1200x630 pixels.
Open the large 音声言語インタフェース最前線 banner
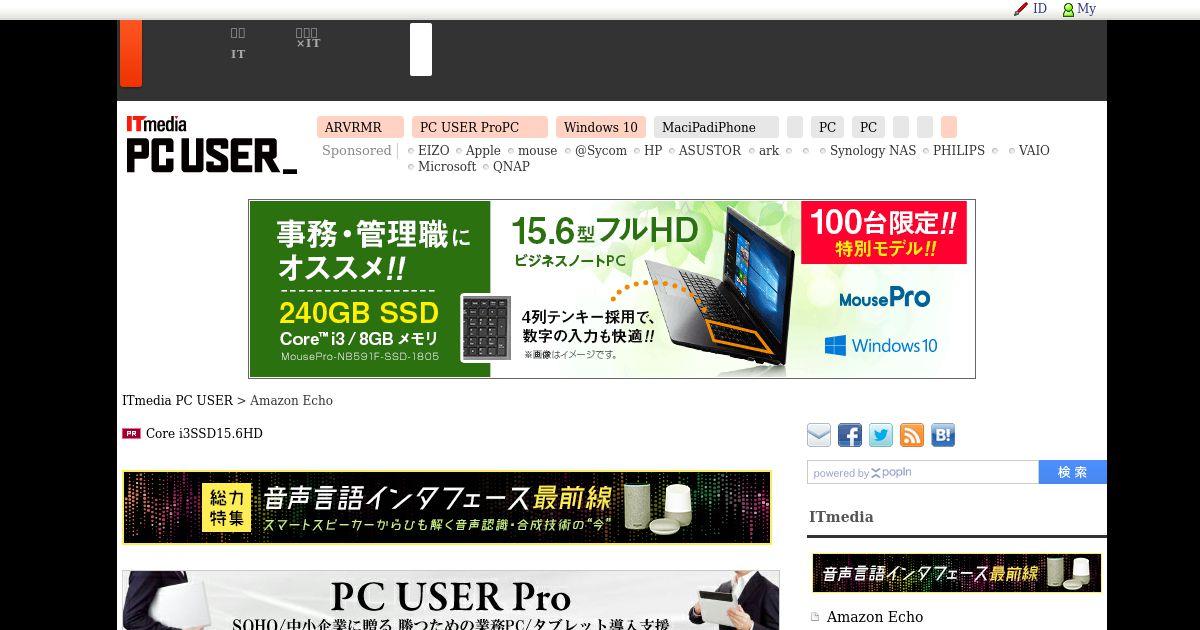(447, 508)
